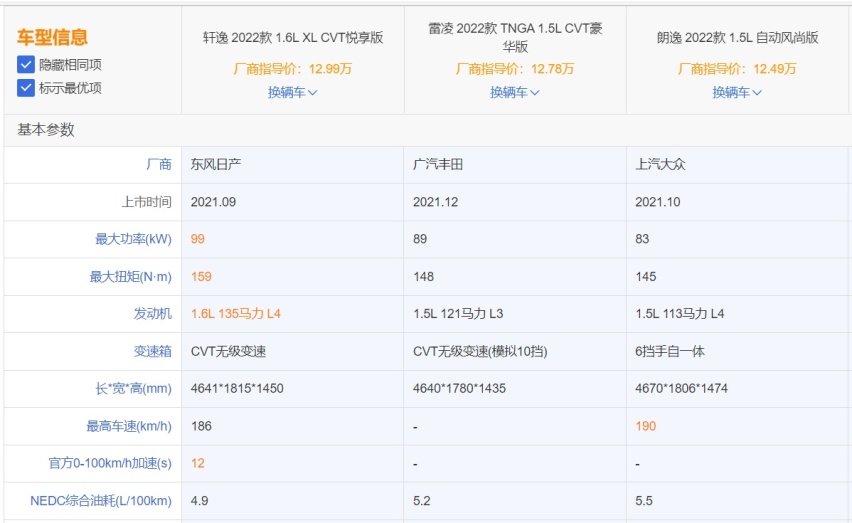Image resolution: width=852 pixels, height=523 pixels.
Task: Click the 变速箱 parameter label
Action: 153,351
